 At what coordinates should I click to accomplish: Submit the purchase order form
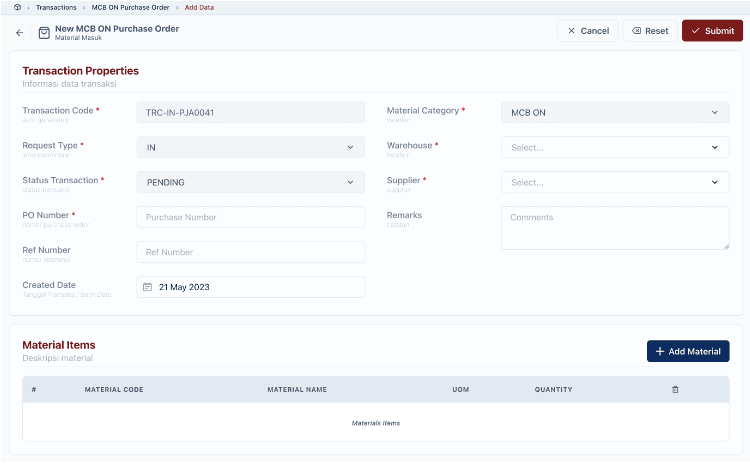(x=712, y=31)
